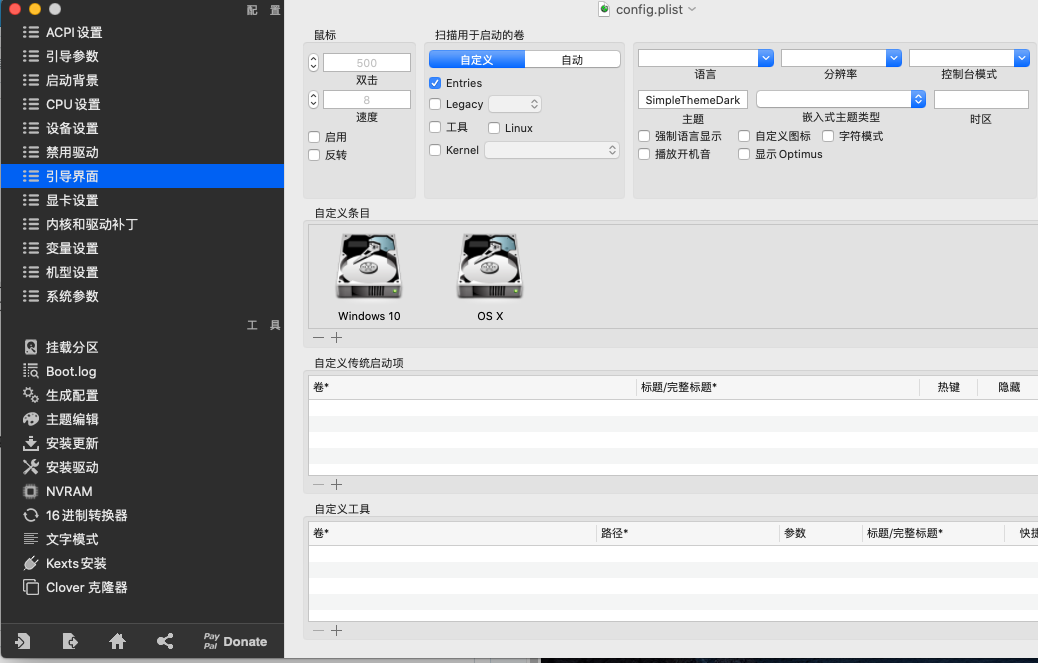Click the home icon in bottom bar
This screenshot has width=1038, height=663.
coord(117,641)
